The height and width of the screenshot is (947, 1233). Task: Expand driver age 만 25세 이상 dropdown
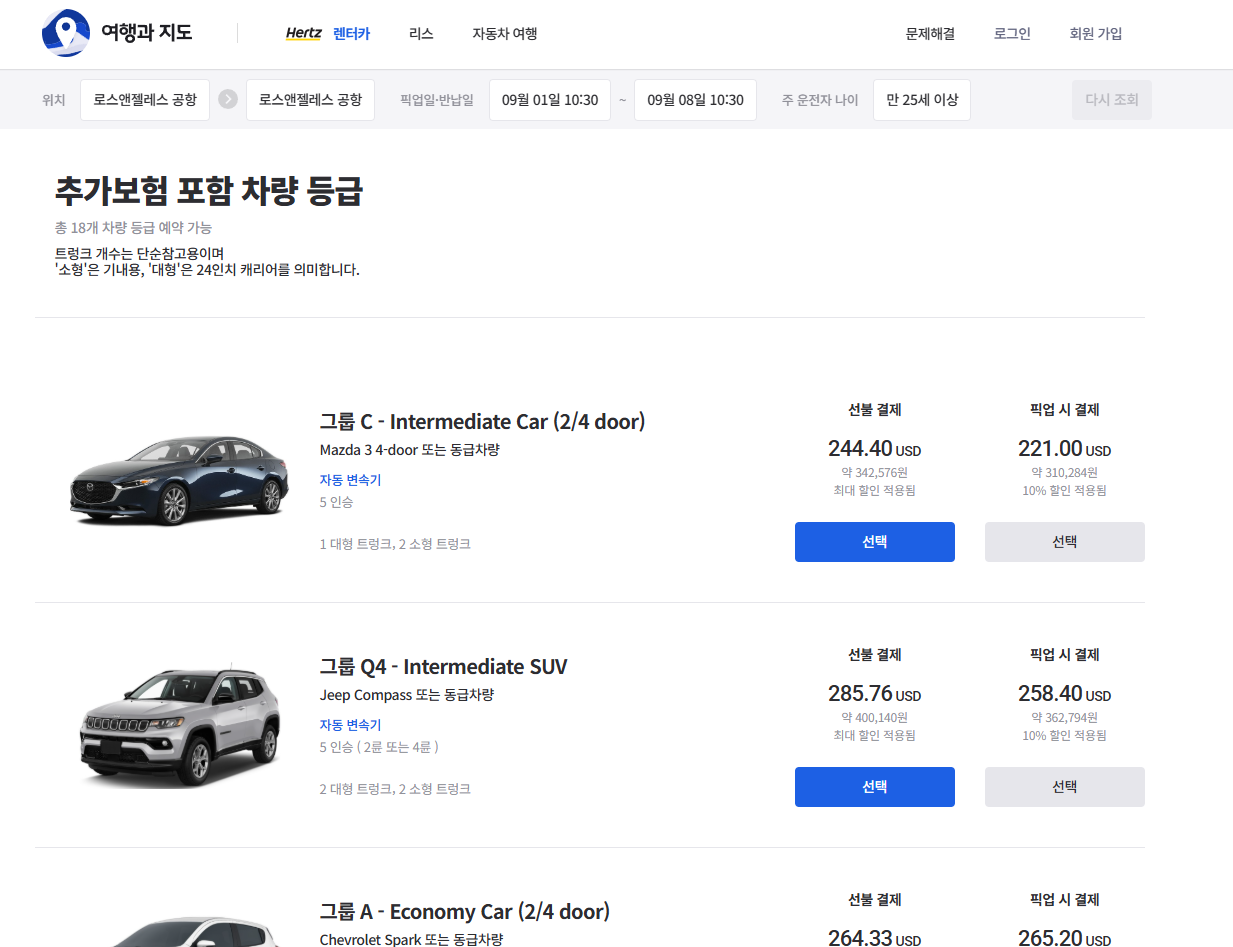921,100
